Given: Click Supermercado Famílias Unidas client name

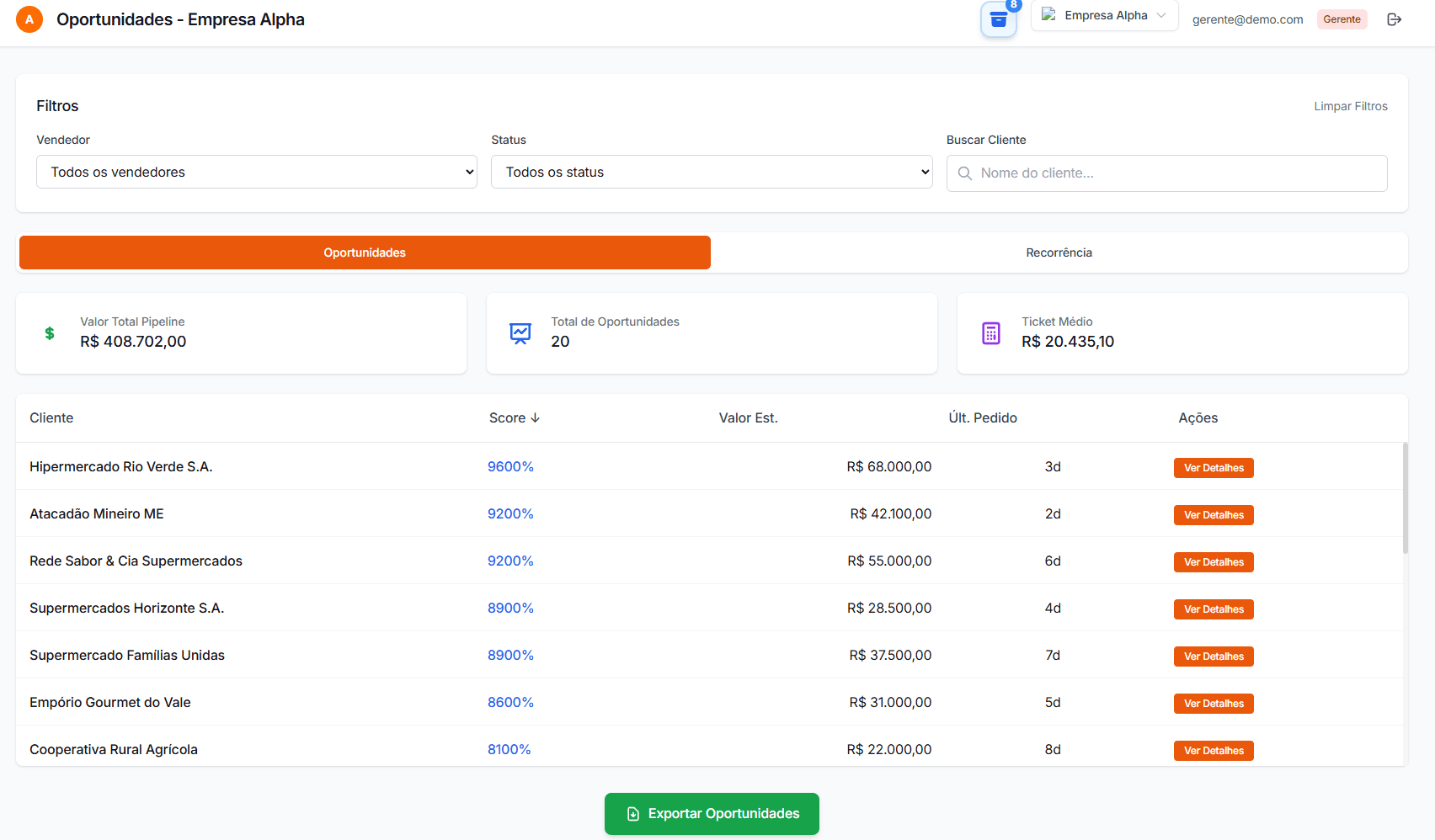Looking at the screenshot, I should [x=127, y=656].
